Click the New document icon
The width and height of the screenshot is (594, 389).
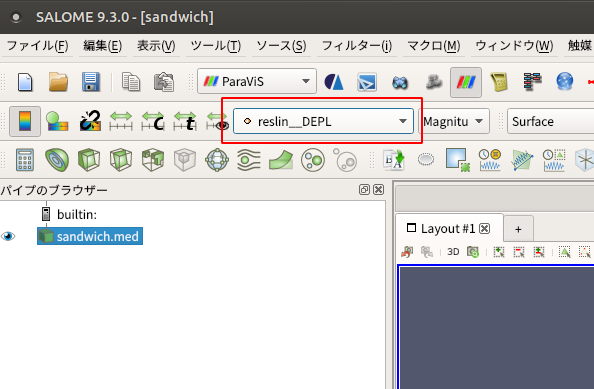(x=25, y=82)
